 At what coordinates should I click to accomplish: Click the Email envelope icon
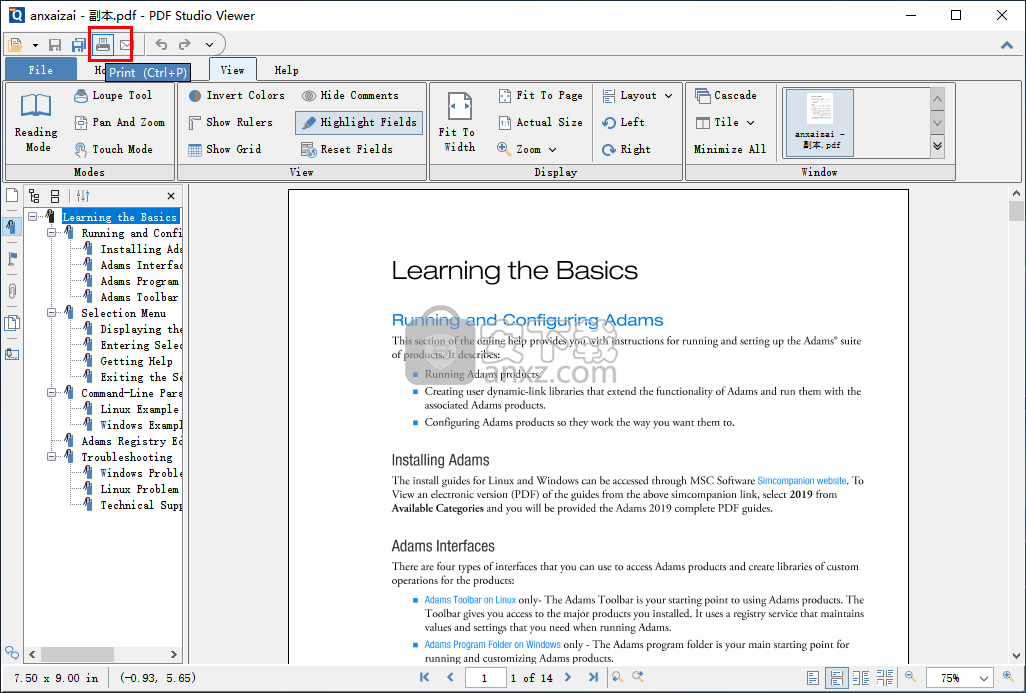click(x=126, y=44)
